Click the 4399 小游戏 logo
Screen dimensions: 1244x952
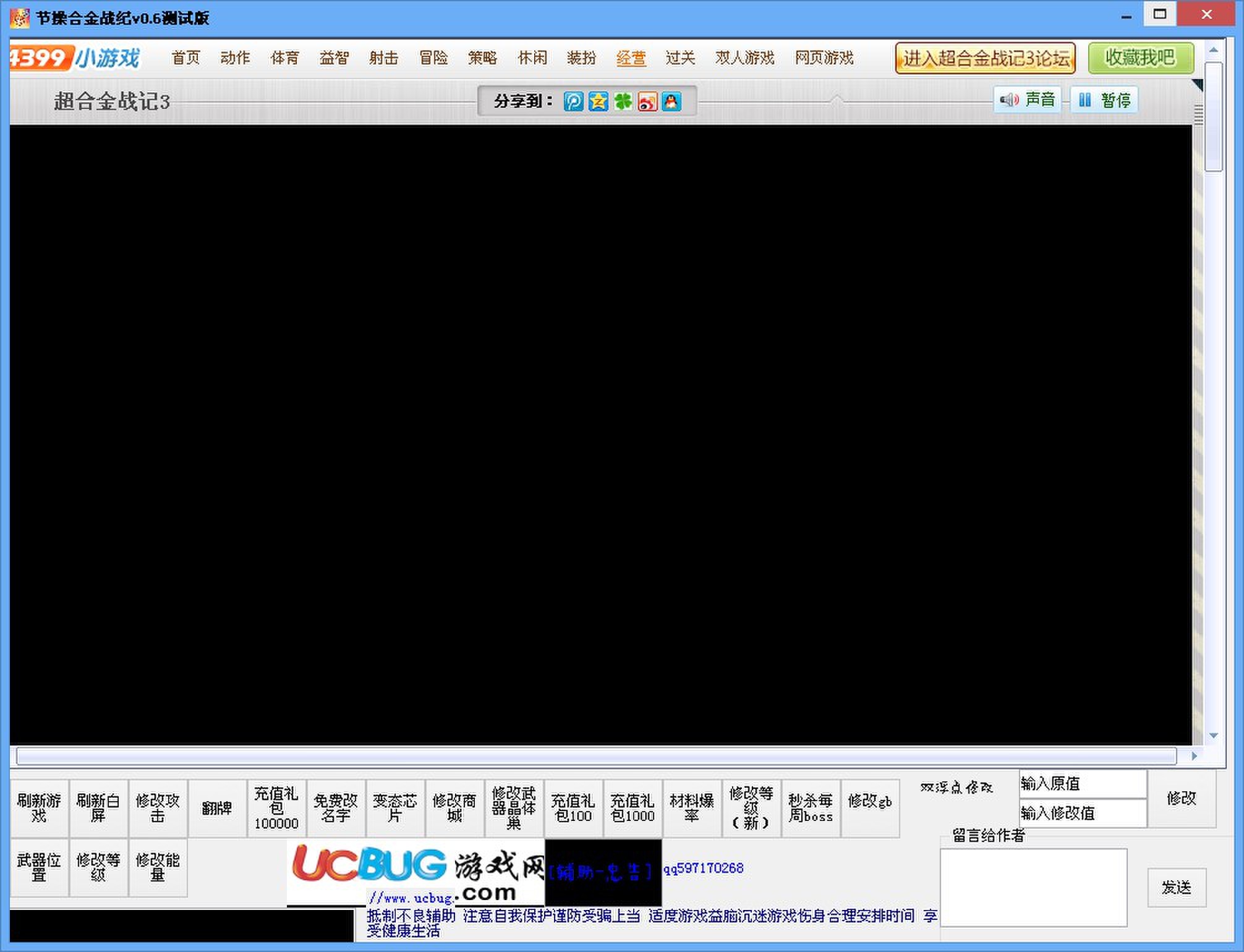coord(74,58)
